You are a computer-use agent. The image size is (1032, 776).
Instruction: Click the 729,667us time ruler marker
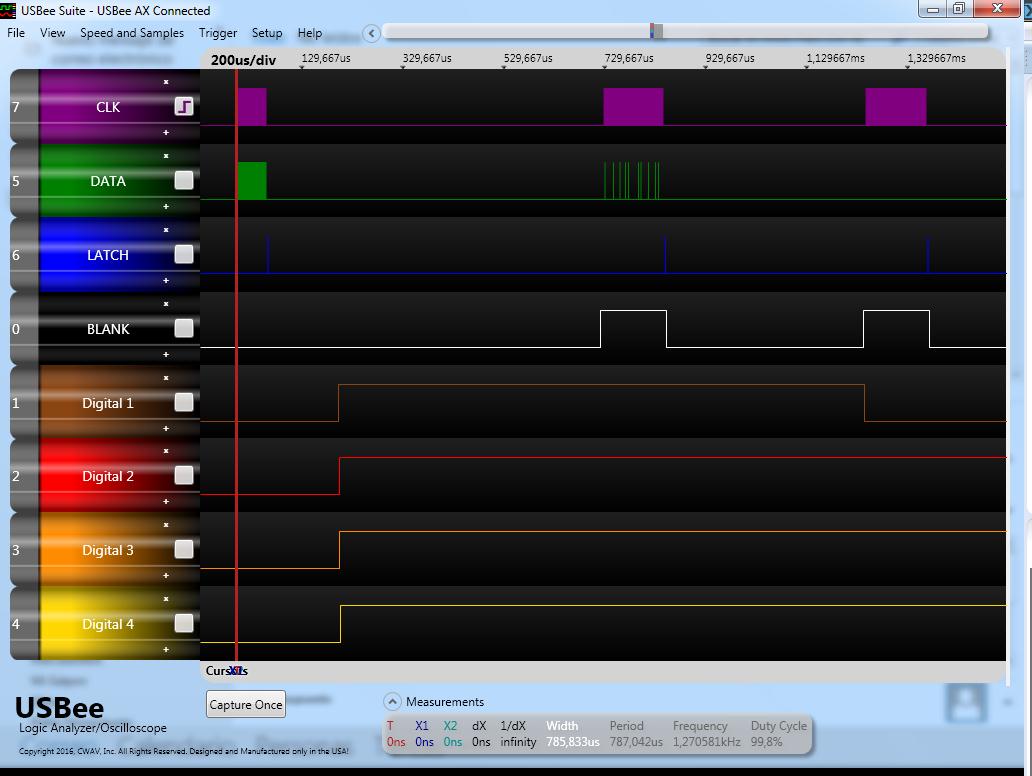pyautogui.click(x=629, y=58)
